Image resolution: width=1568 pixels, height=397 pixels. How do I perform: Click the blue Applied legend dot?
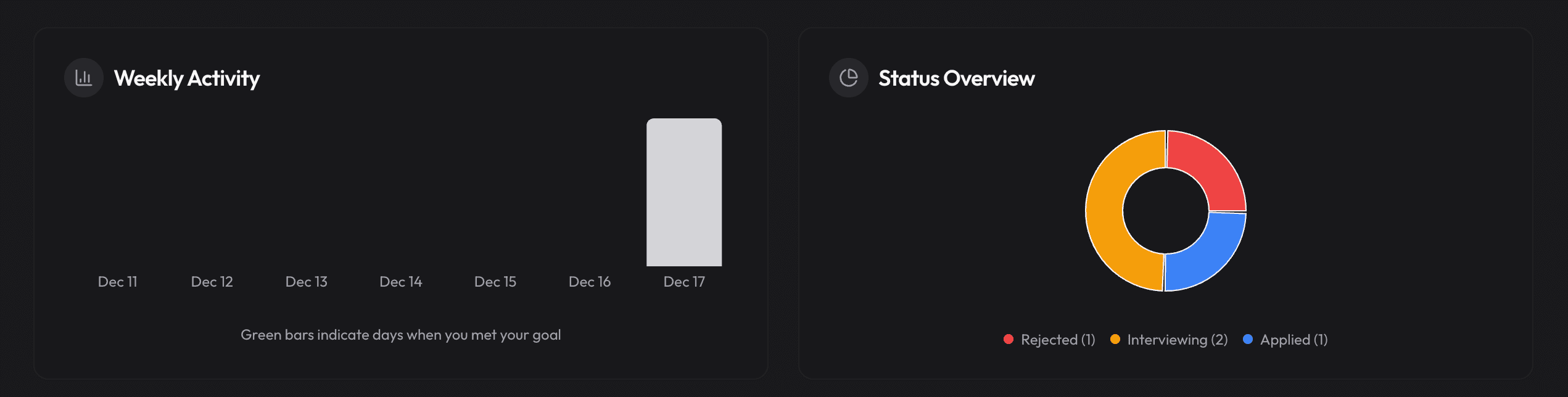tap(1247, 339)
